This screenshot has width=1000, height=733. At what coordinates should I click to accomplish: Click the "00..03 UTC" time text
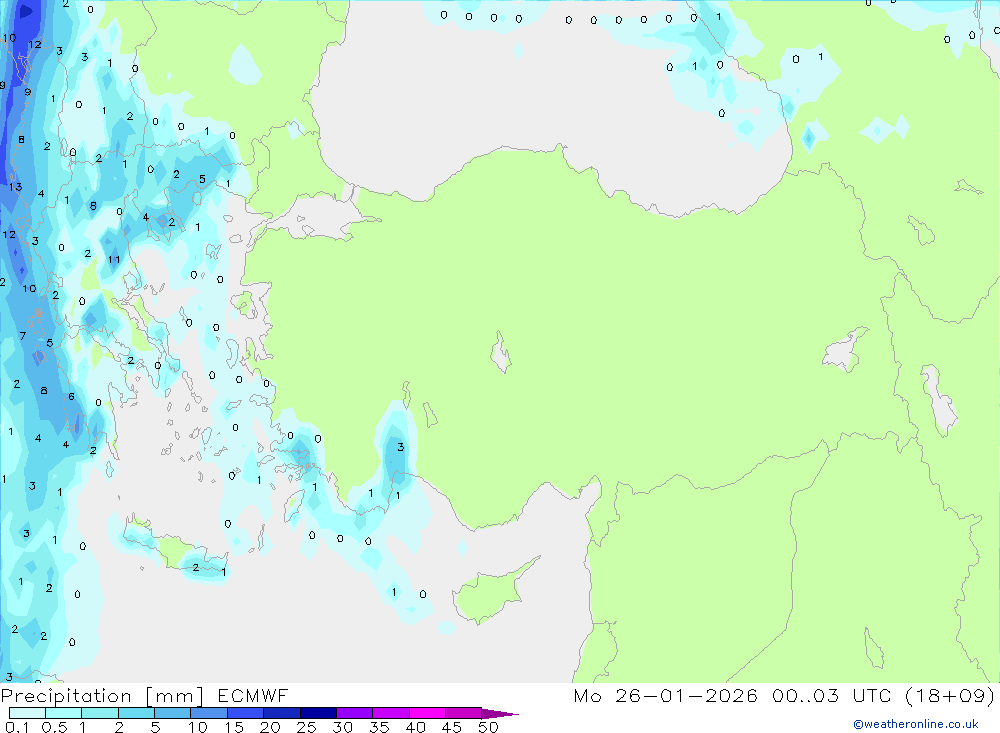(831, 695)
